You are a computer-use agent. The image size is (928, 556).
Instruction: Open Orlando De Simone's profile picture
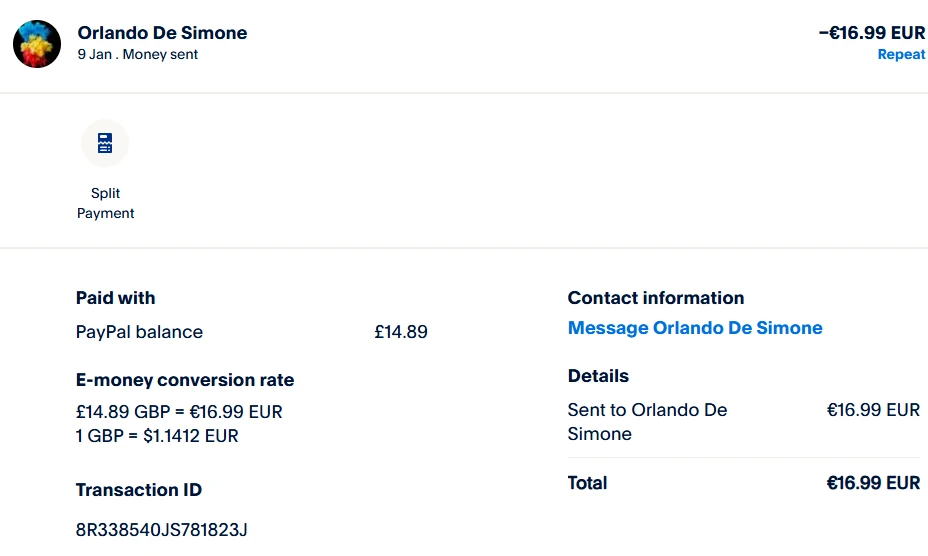click(x=37, y=44)
